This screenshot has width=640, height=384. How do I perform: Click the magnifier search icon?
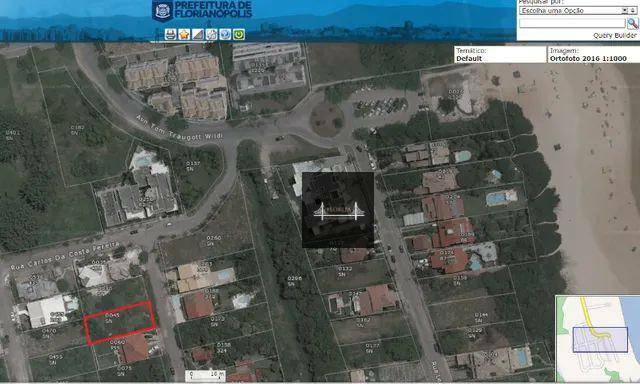(x=632, y=23)
